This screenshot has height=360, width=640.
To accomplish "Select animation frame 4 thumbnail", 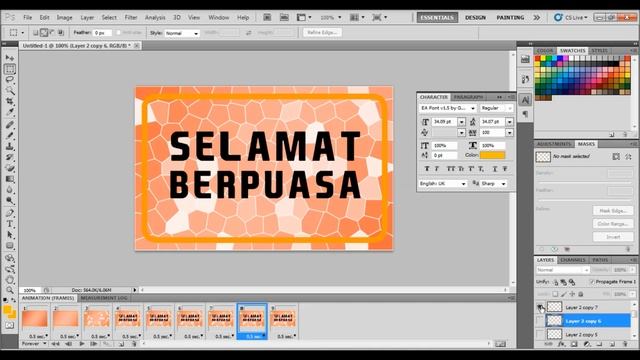I will 128,319.
